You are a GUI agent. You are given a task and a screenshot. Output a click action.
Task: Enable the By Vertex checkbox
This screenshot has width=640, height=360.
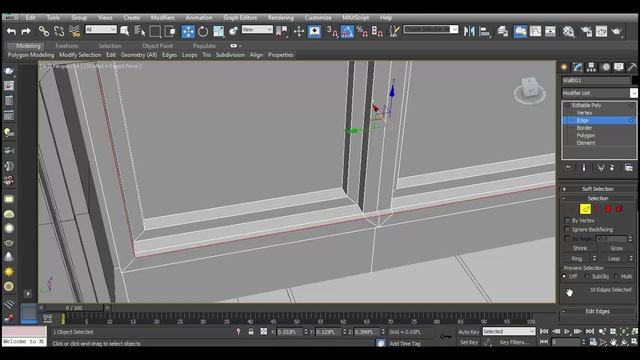pos(567,220)
